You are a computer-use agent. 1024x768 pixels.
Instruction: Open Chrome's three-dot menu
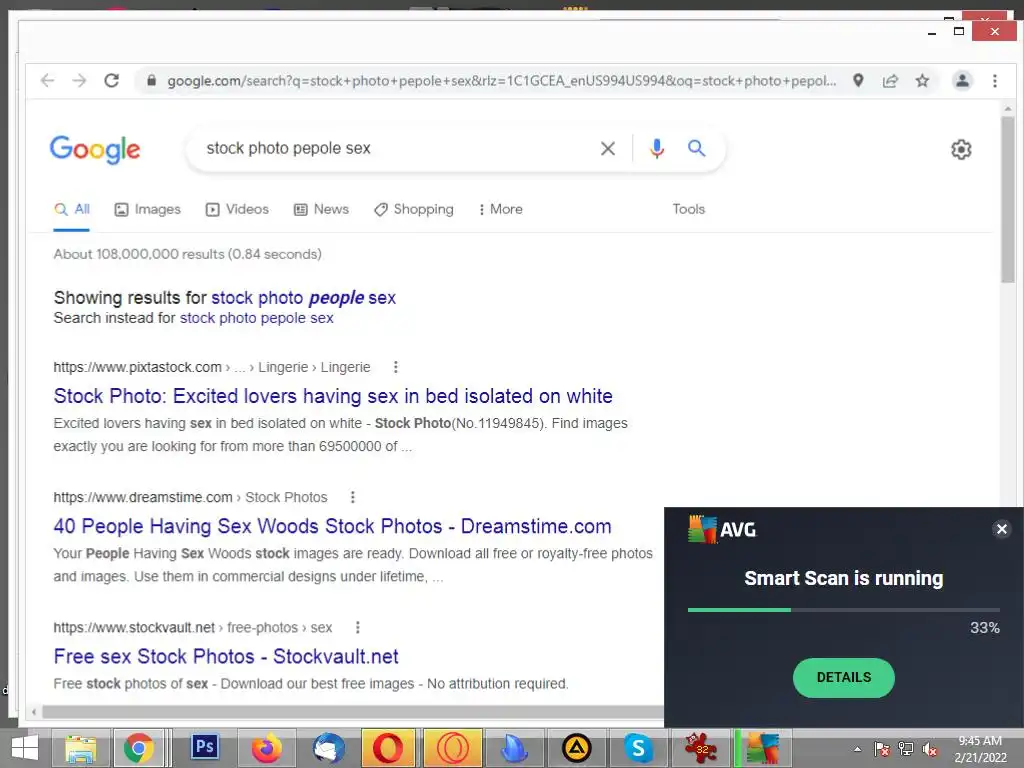[995, 80]
